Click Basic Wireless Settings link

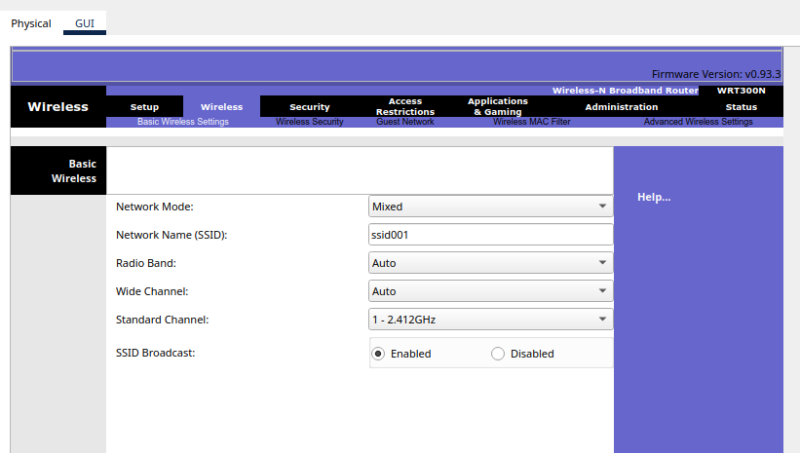182,122
